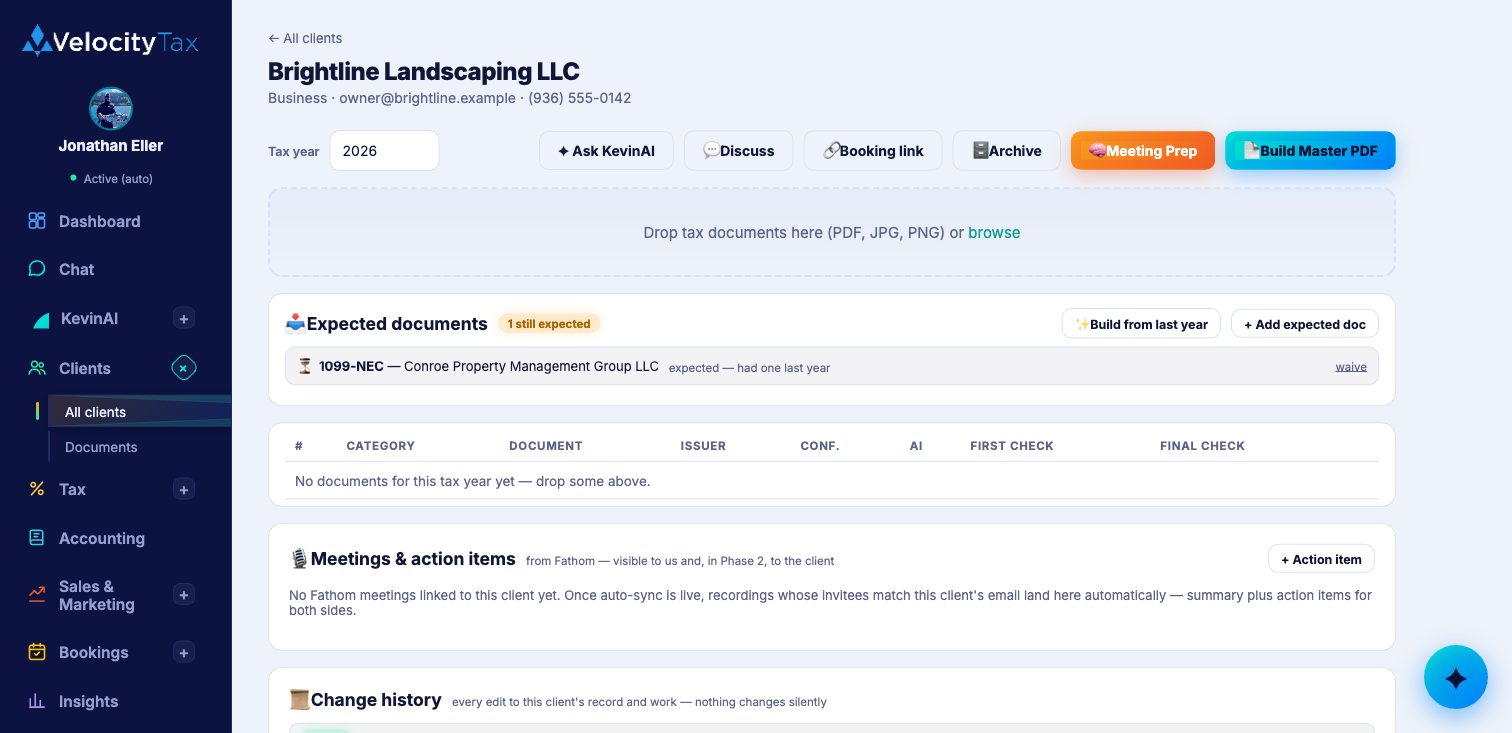Click Add expected doc button

point(1305,324)
